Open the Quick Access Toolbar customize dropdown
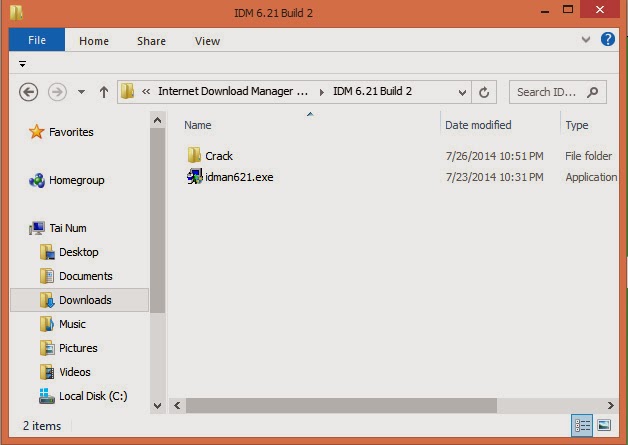 click(22, 64)
